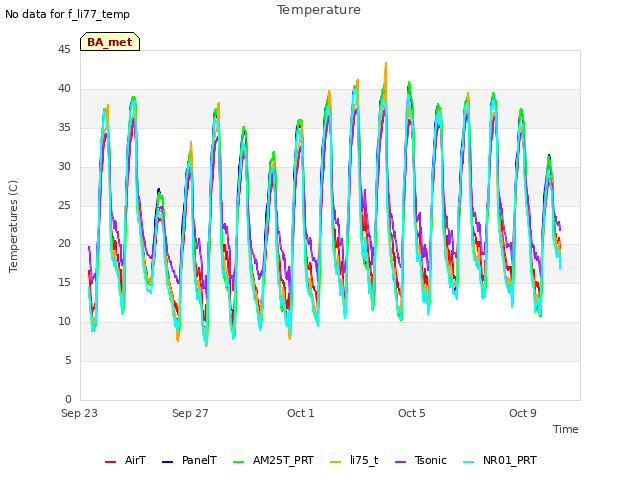Image resolution: width=640 pixels, height=480 pixels.
Task: Click the 40 y-axis tick label
Action: [x=64, y=89]
